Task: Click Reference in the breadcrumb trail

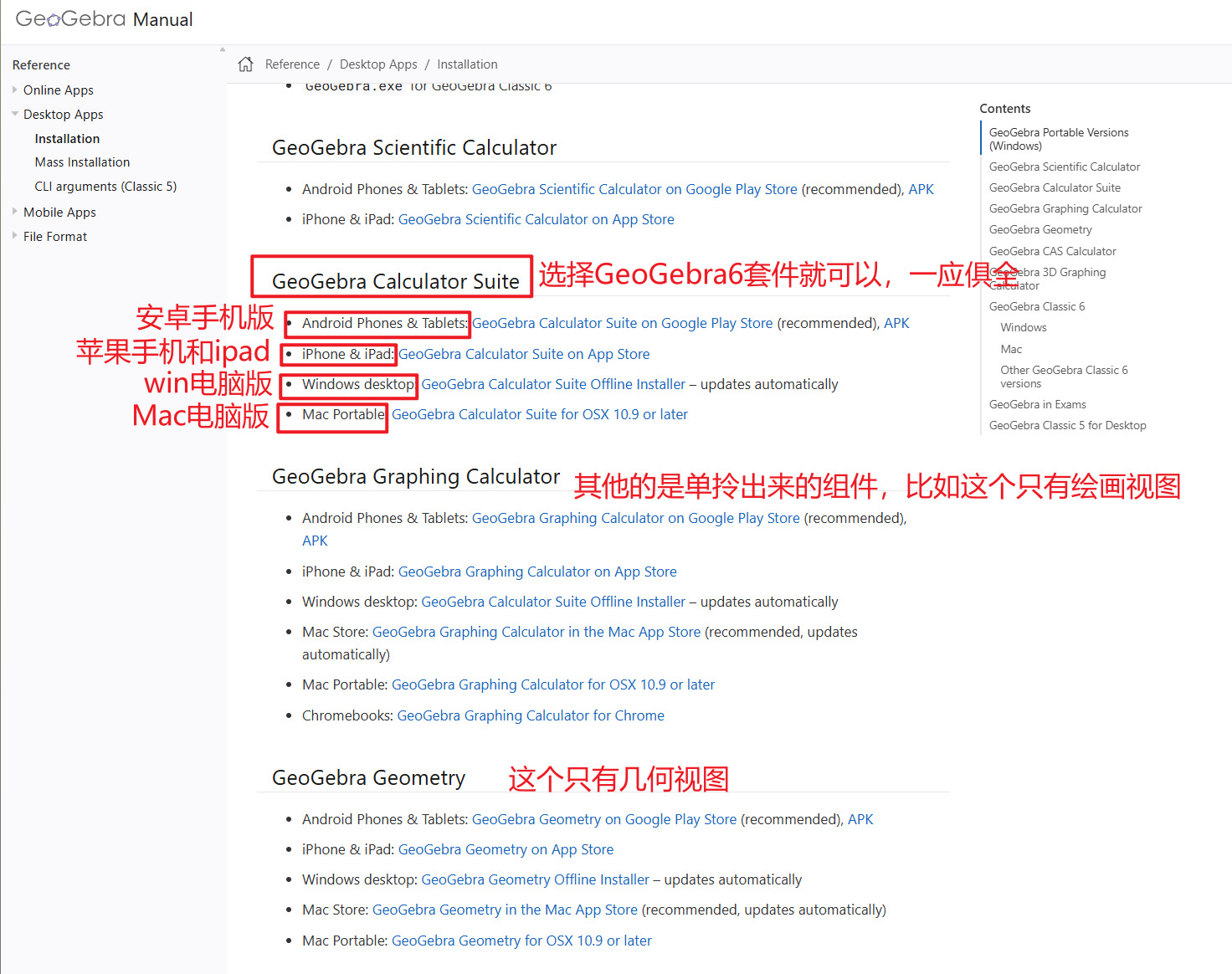Action: coord(292,64)
